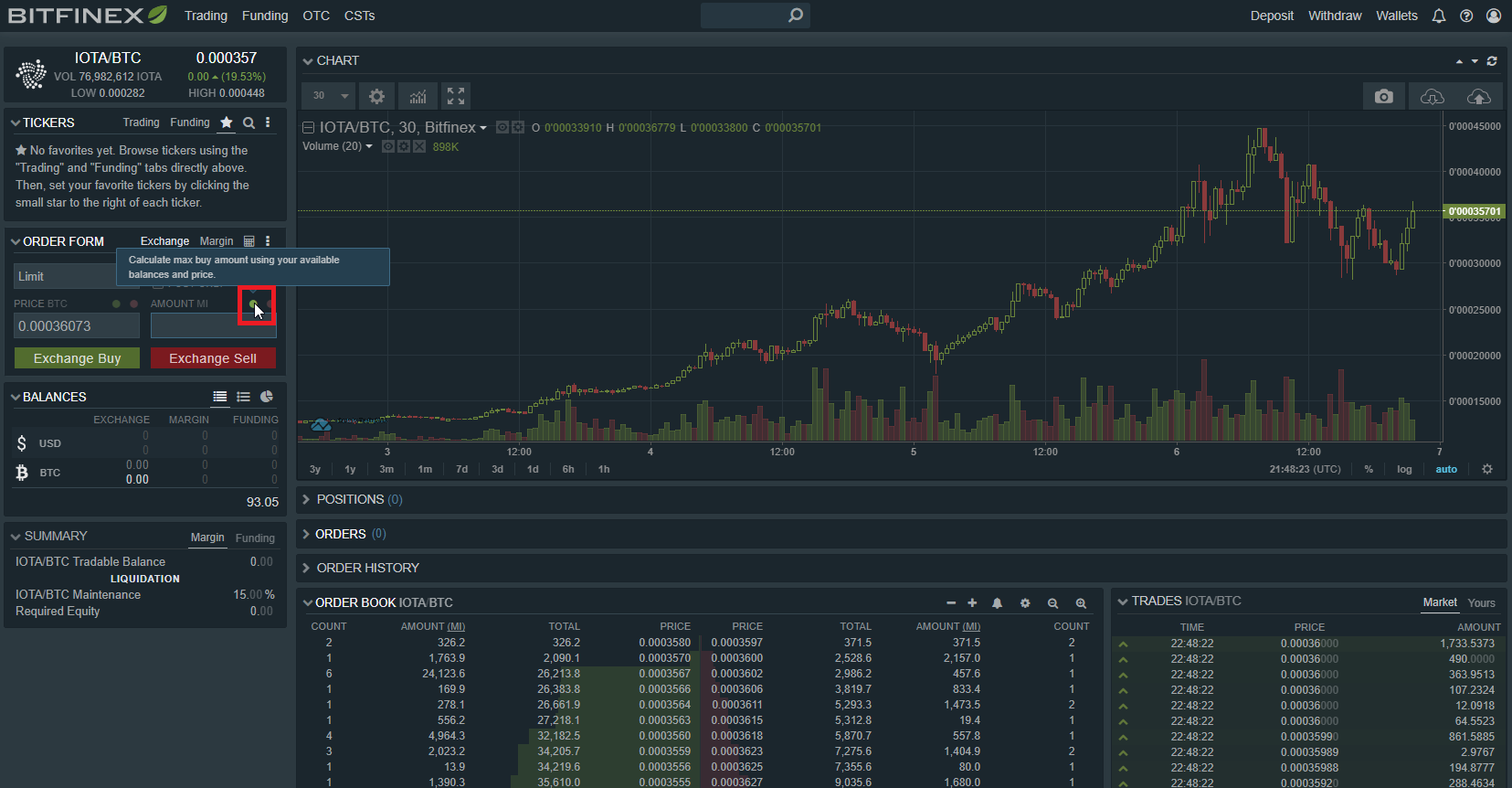Click the Exchange Sell button
Viewport: 1512px width, 788px height.
pos(213,358)
